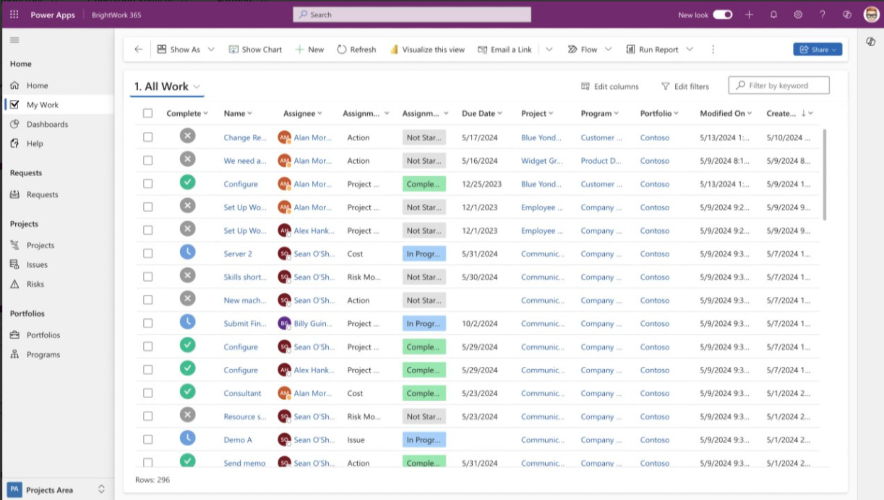Click the Filter by keyword field
The image size is (884, 500).
[x=779, y=86]
